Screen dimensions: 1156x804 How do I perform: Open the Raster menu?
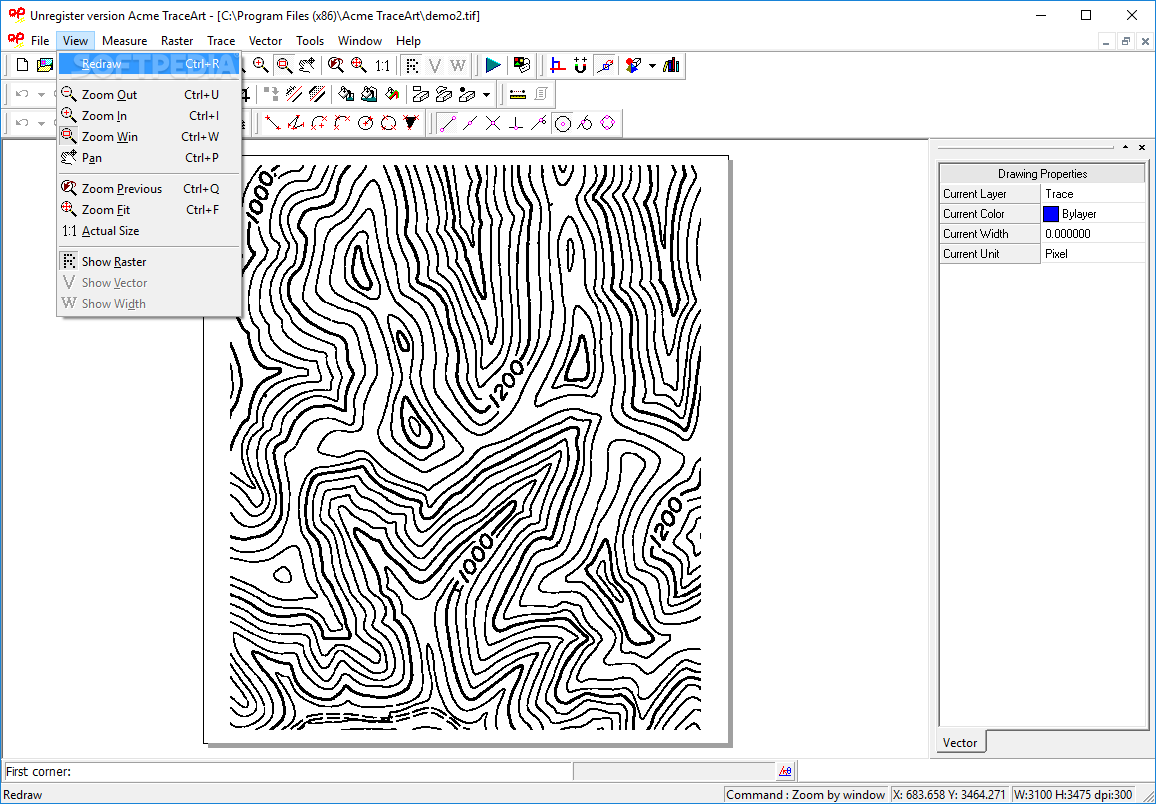177,41
